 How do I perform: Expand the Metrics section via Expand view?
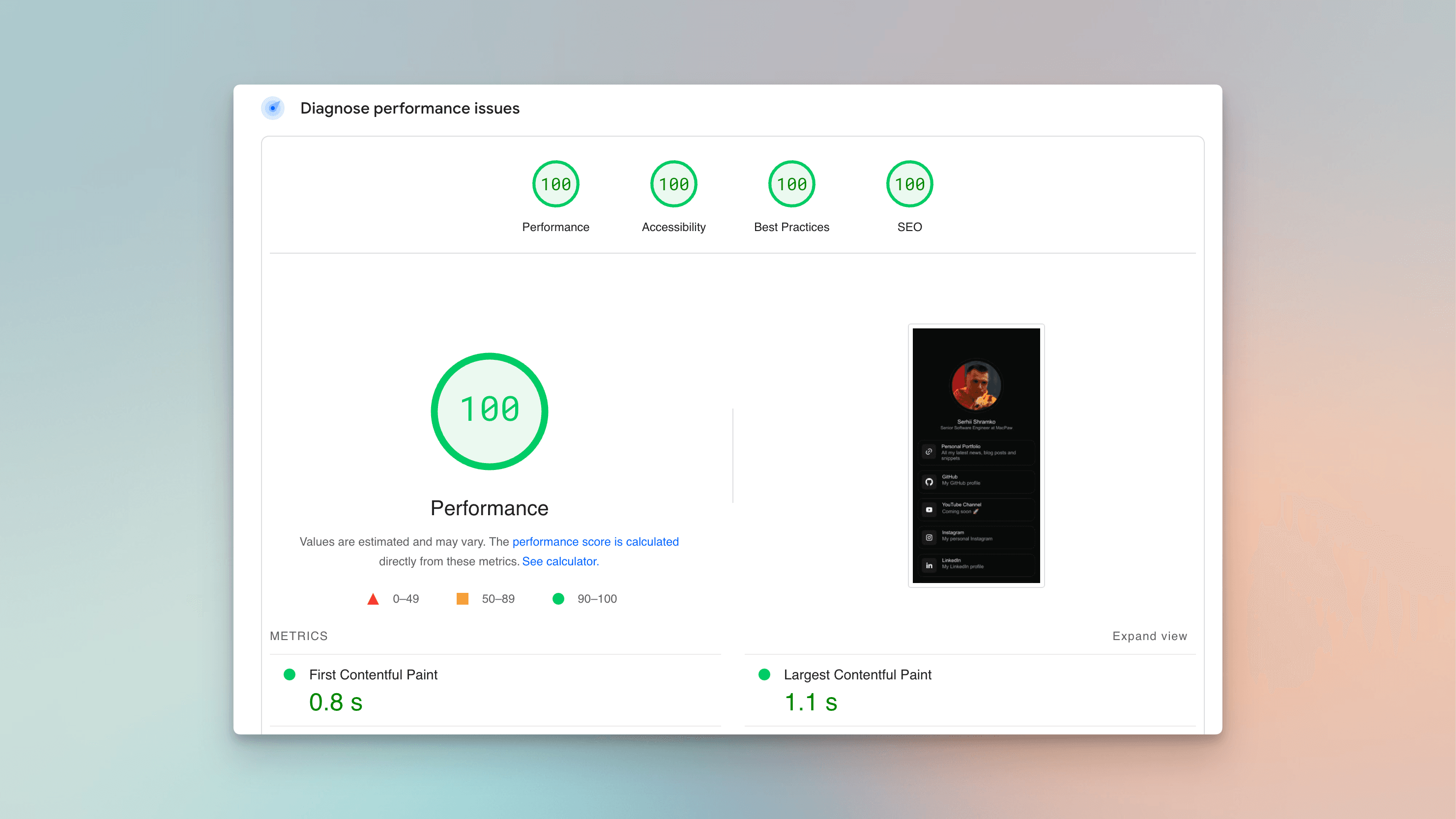click(x=1149, y=636)
